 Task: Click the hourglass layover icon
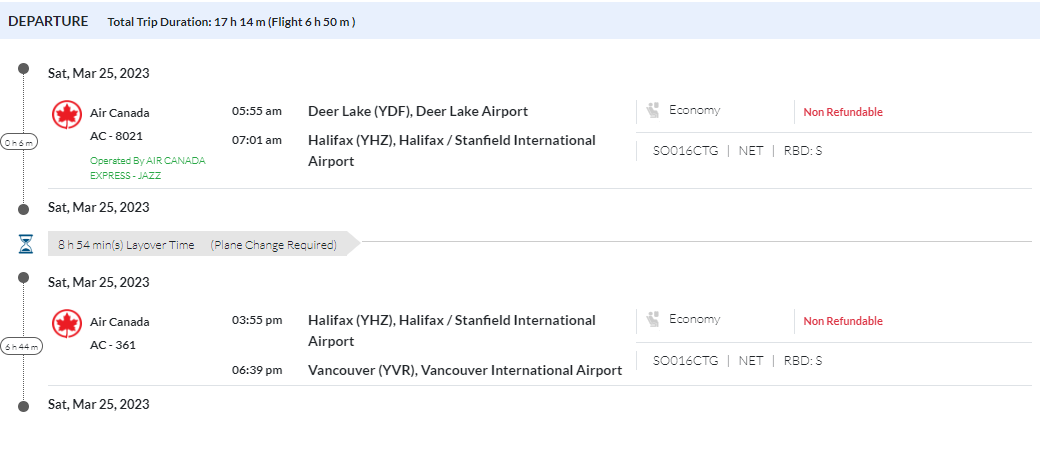(x=26, y=244)
